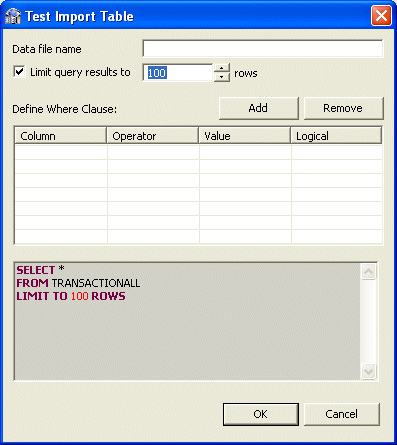
Task: Click the LIMIT TO keyword in the SQL preview
Action: point(42,296)
